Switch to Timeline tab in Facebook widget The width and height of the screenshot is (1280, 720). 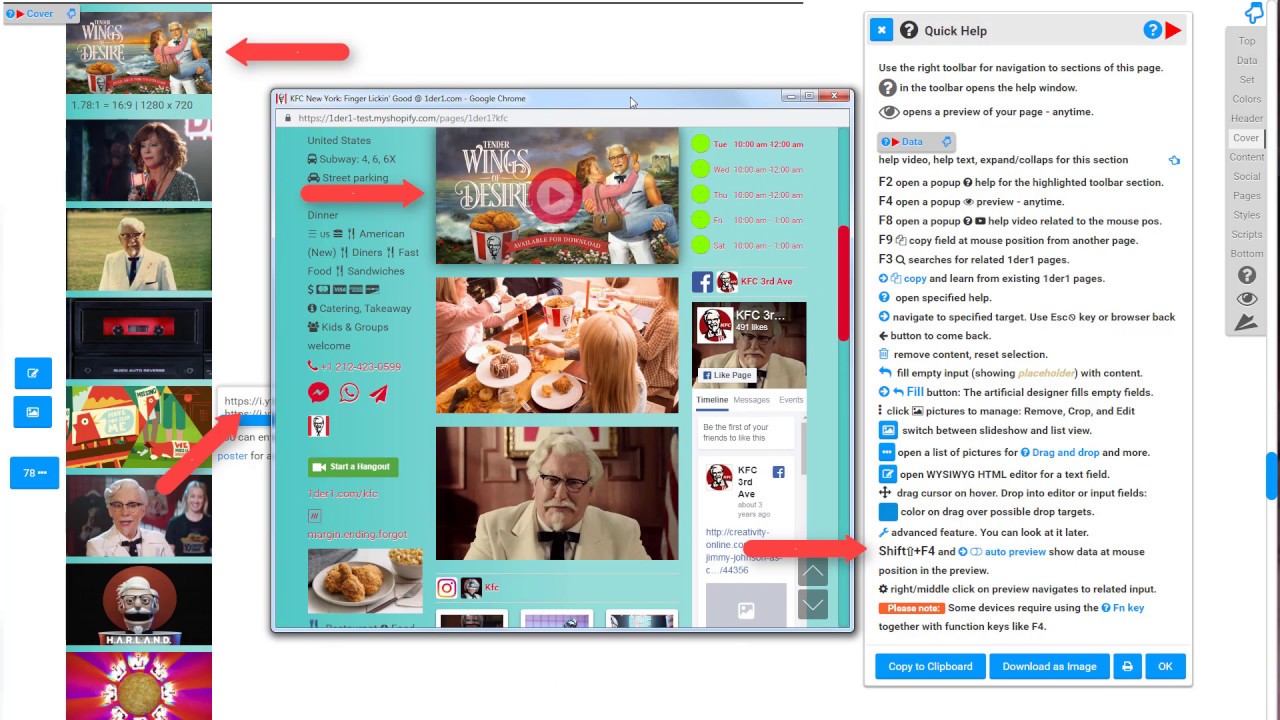(712, 400)
